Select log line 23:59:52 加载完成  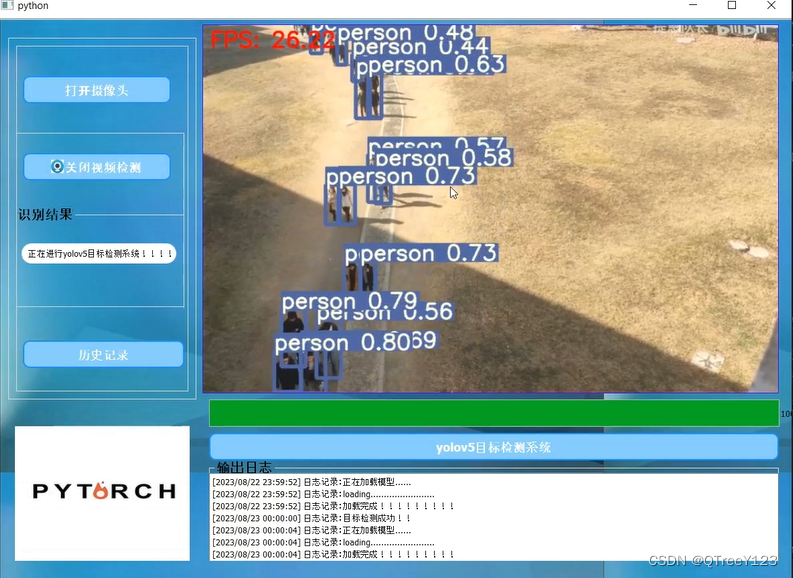[x=333, y=506]
